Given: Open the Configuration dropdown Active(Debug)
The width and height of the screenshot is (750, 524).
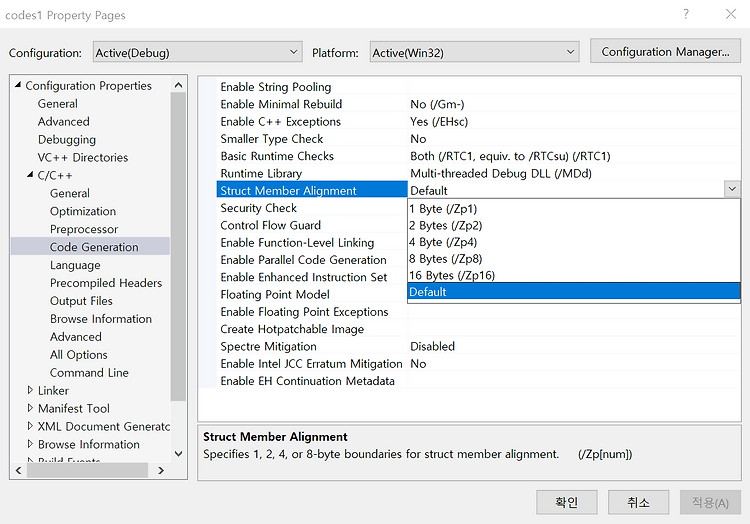Looking at the screenshot, I should 198,52.
